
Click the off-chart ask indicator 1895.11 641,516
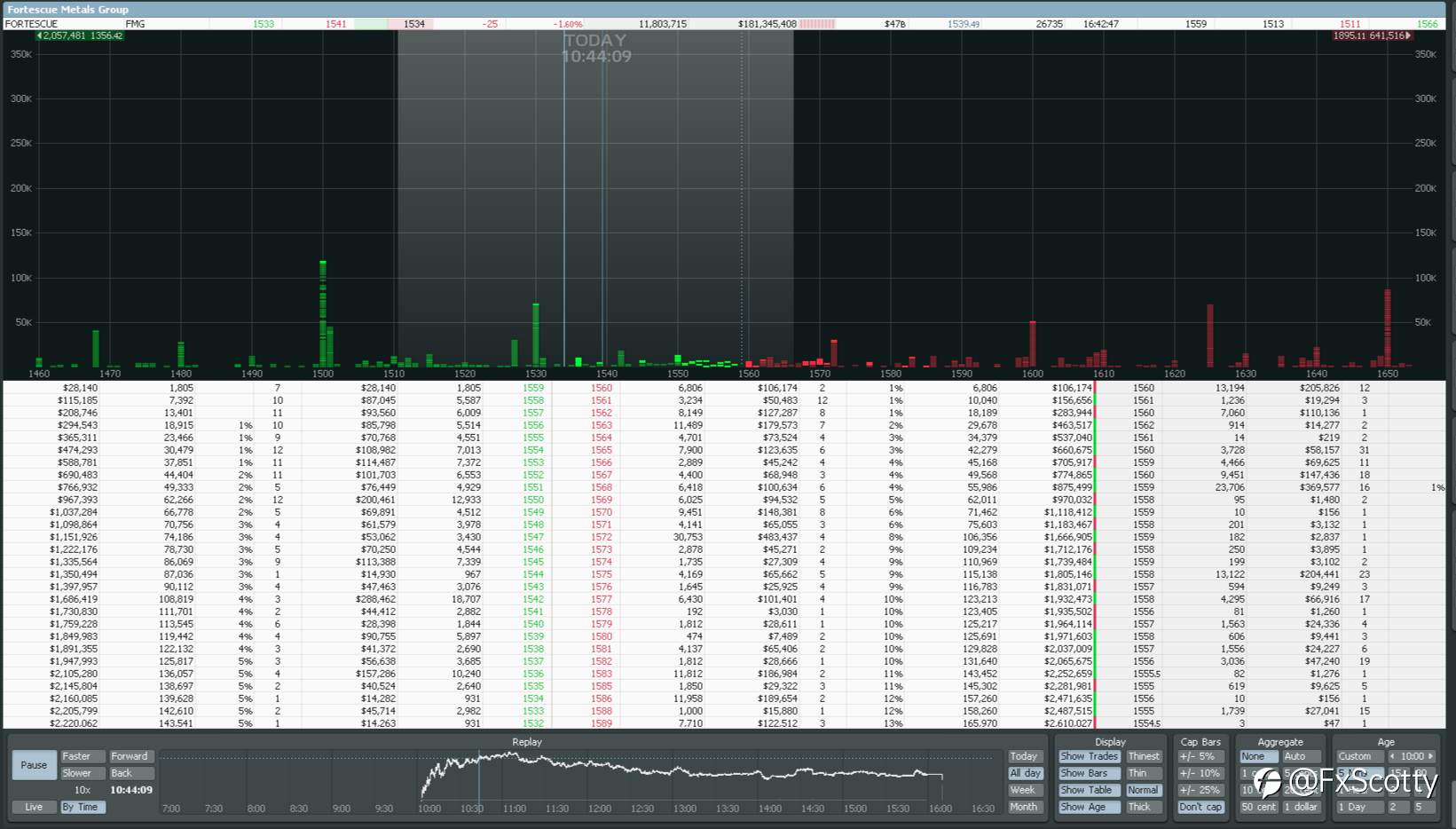[x=1372, y=36]
